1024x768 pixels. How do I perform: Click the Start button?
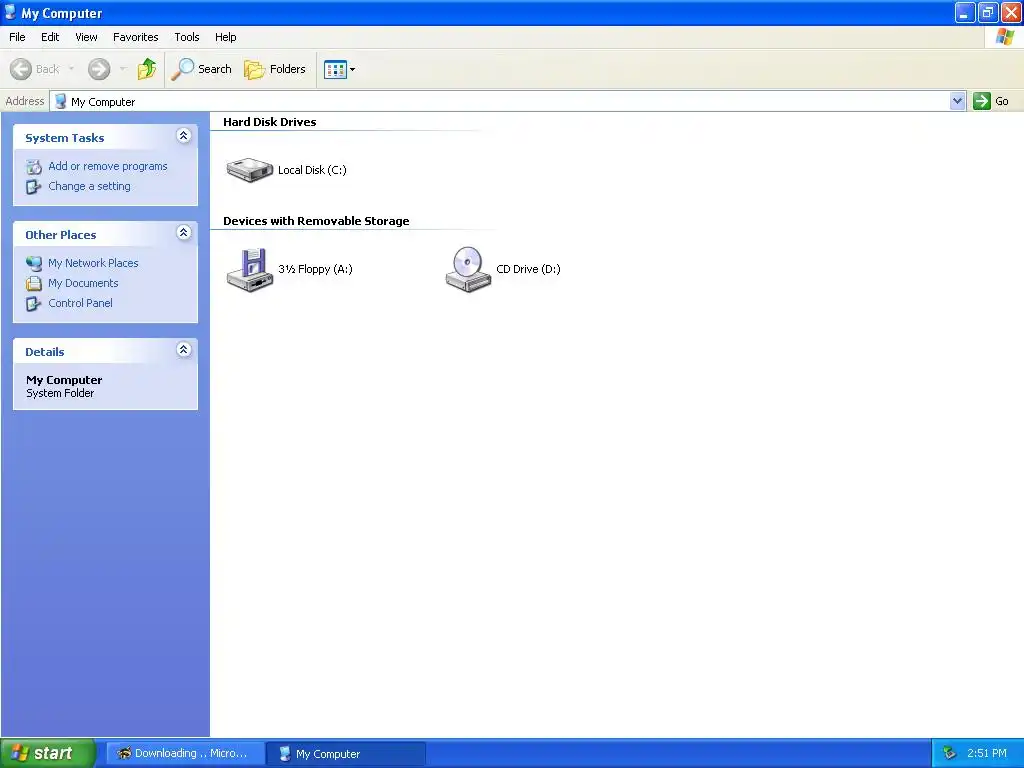48,753
